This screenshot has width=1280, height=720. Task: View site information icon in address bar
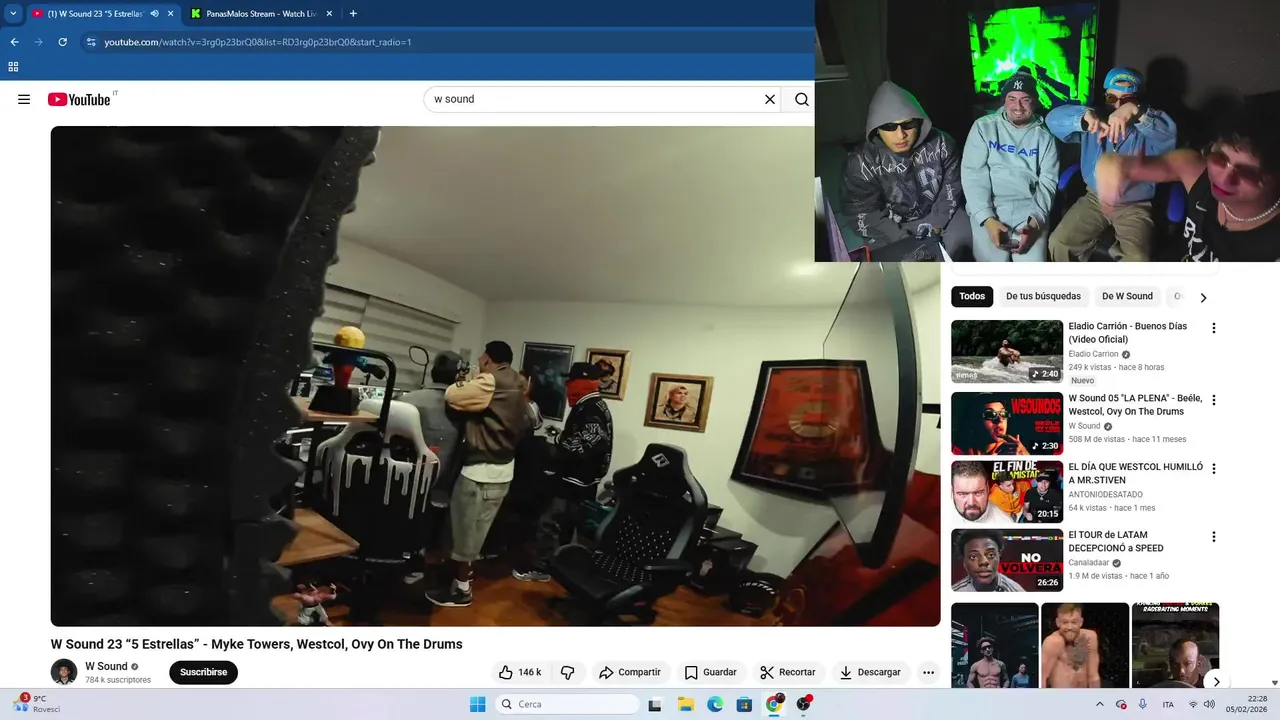(x=91, y=42)
